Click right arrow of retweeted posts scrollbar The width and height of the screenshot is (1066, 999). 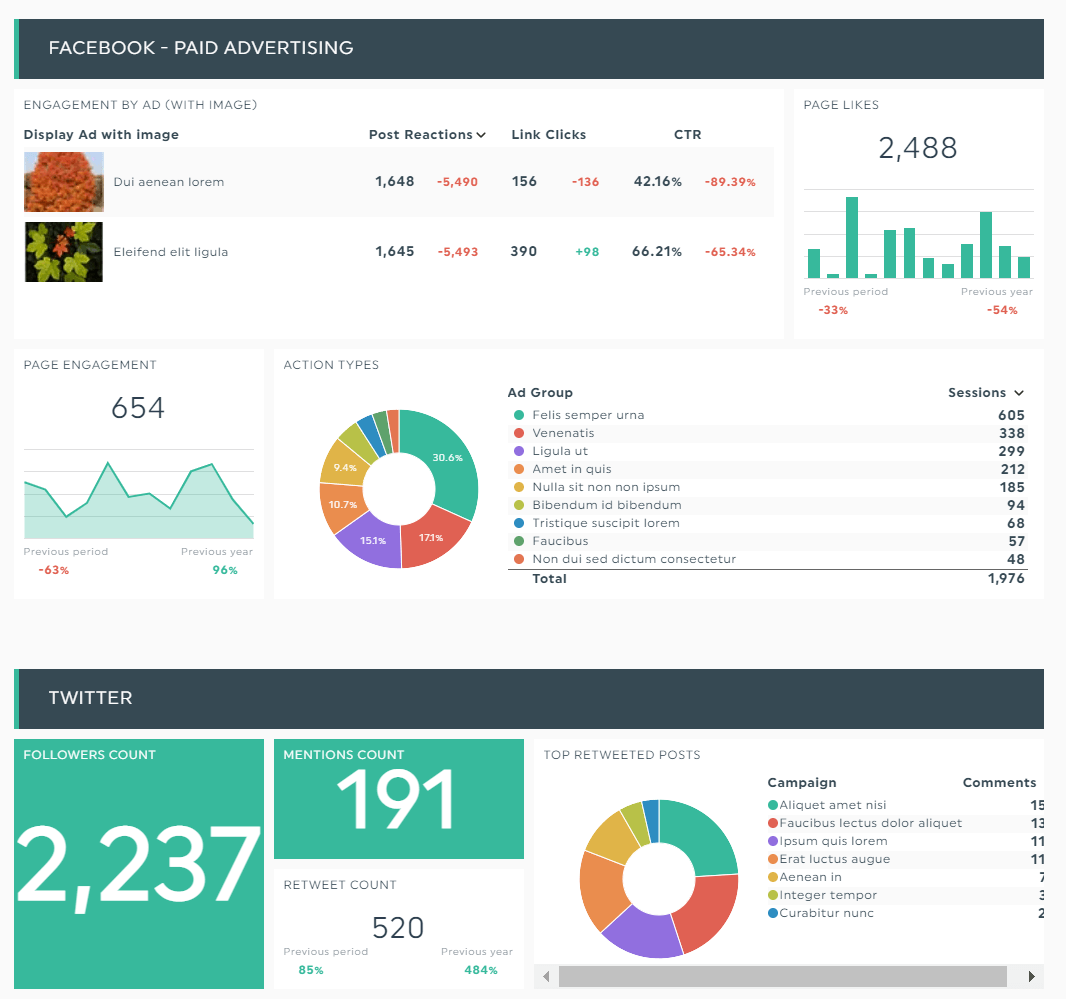click(1031, 977)
